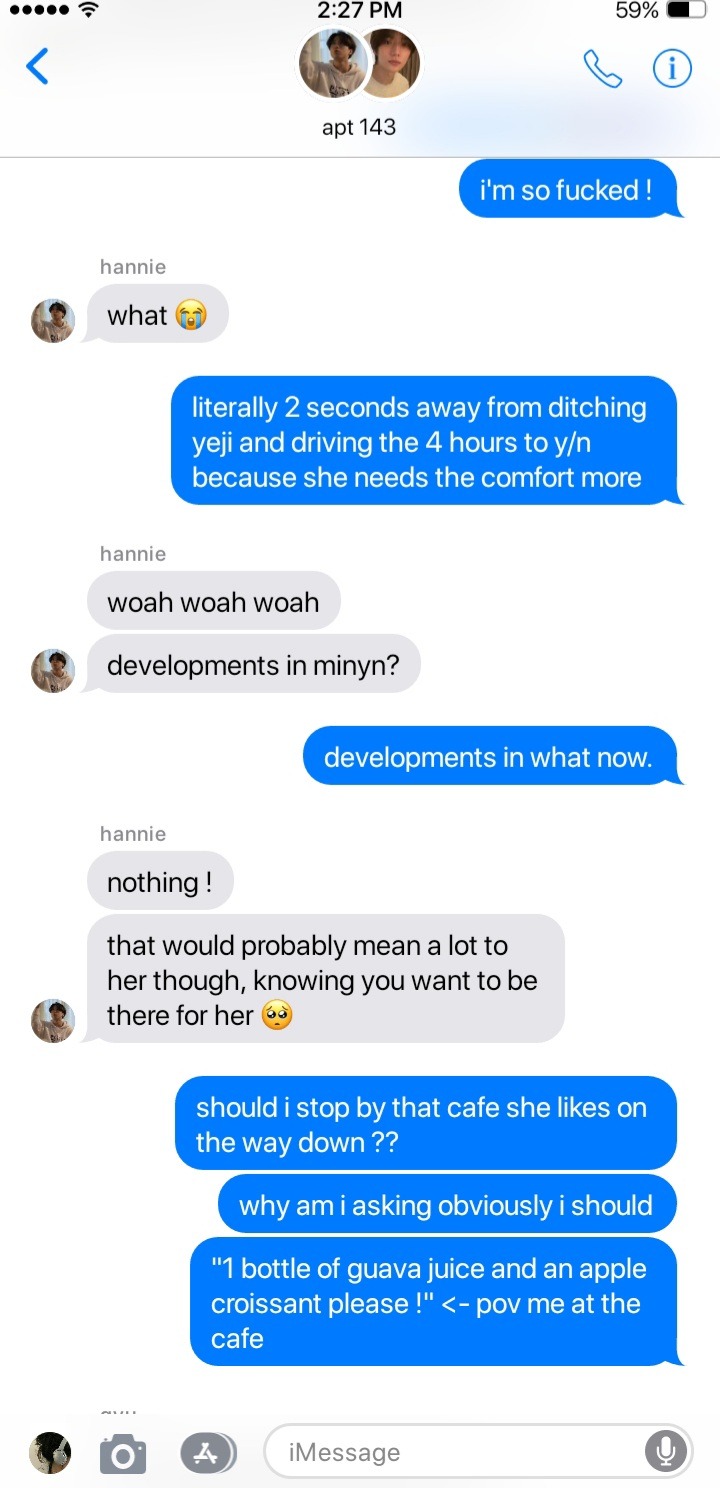The width and height of the screenshot is (720, 1488).
Task: Start a call with the phone icon
Action: (602, 68)
